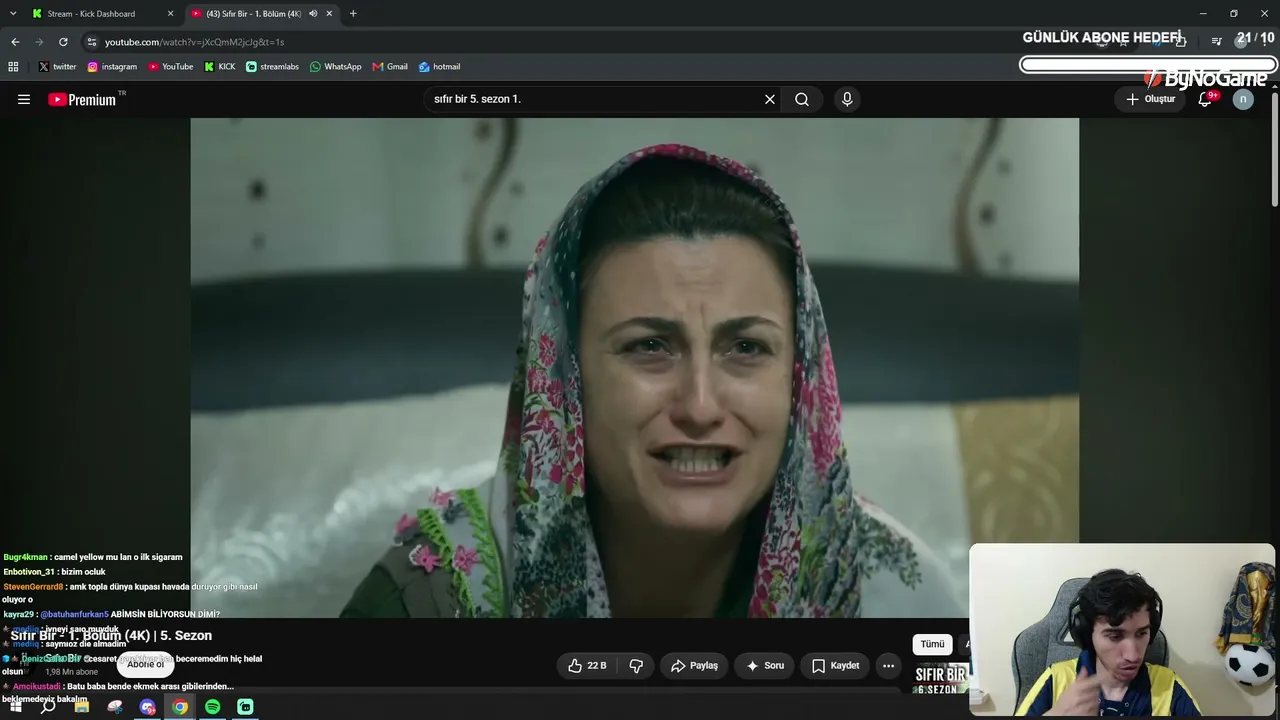Clear the YouTube search query
Screen dimensions: 1280x720
click(x=770, y=99)
